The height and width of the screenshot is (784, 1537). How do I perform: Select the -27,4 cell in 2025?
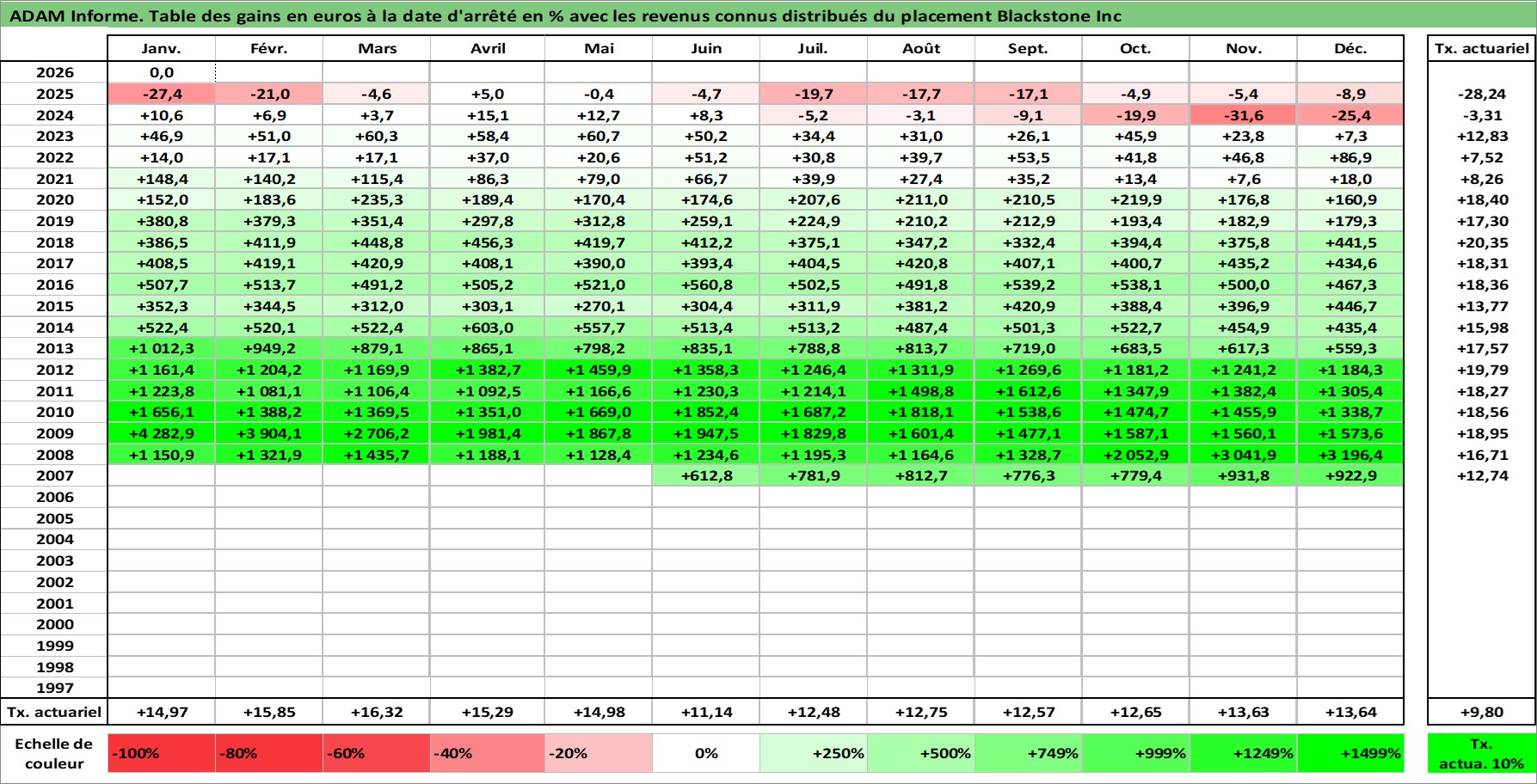(x=162, y=95)
